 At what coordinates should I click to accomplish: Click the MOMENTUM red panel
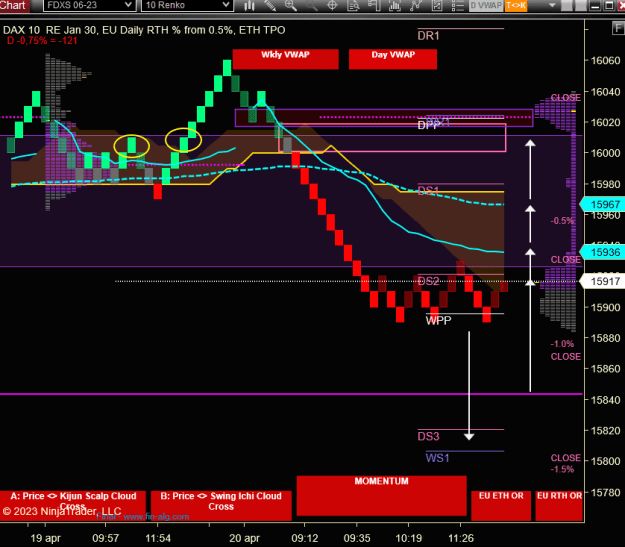(381, 495)
